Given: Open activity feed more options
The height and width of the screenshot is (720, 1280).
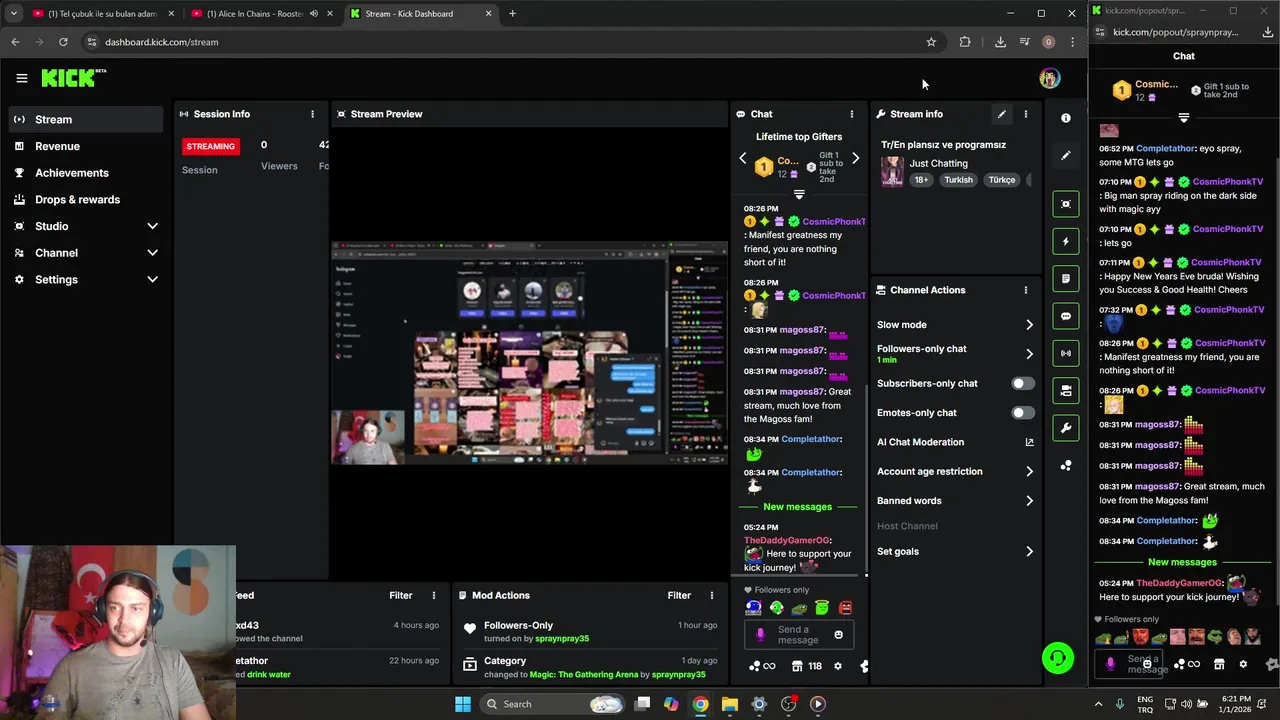Looking at the screenshot, I should [433, 595].
